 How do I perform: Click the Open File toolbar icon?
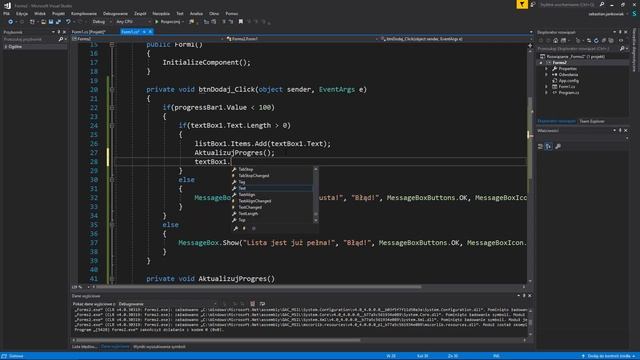[43, 22]
